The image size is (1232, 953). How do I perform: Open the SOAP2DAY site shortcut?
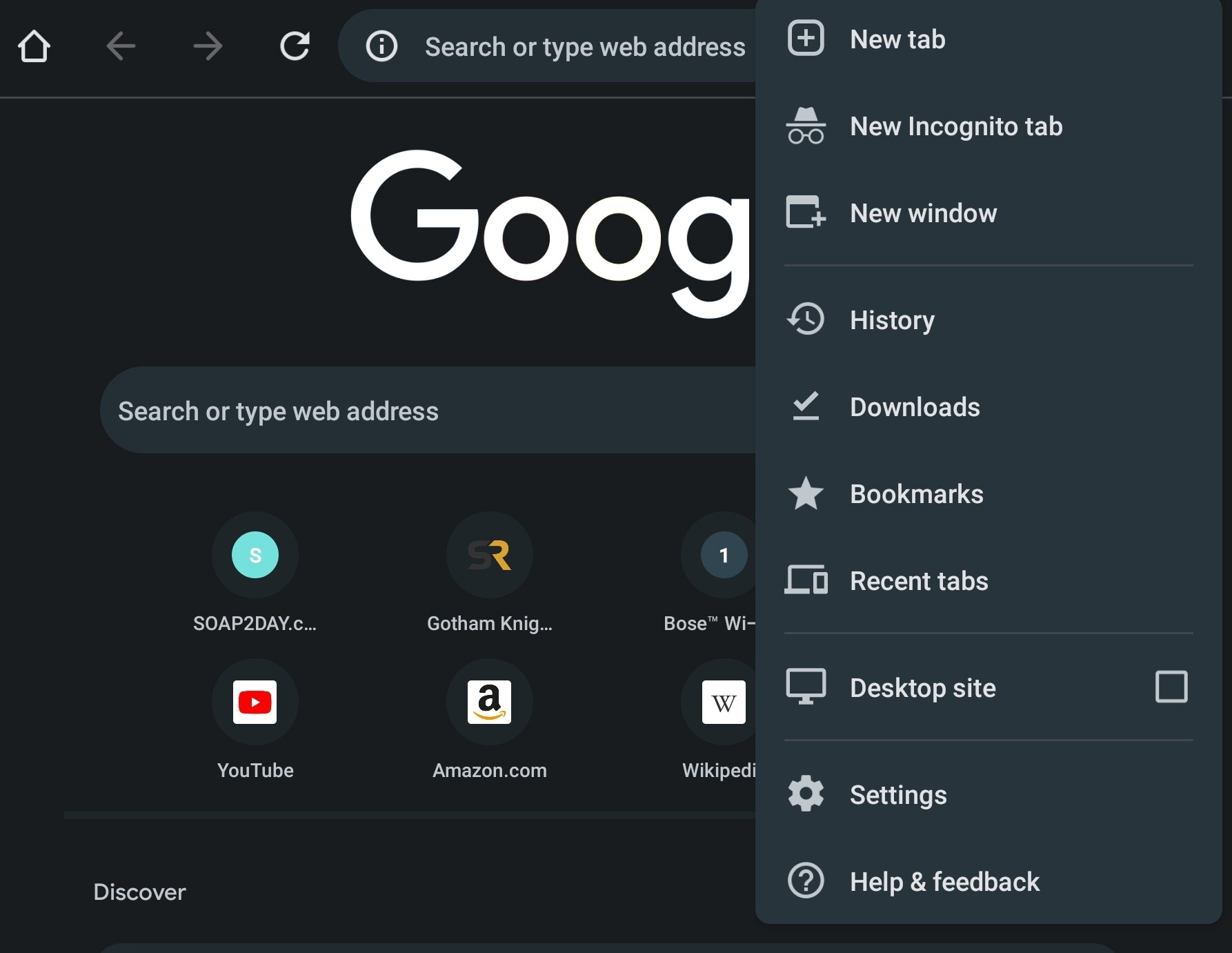(255, 555)
